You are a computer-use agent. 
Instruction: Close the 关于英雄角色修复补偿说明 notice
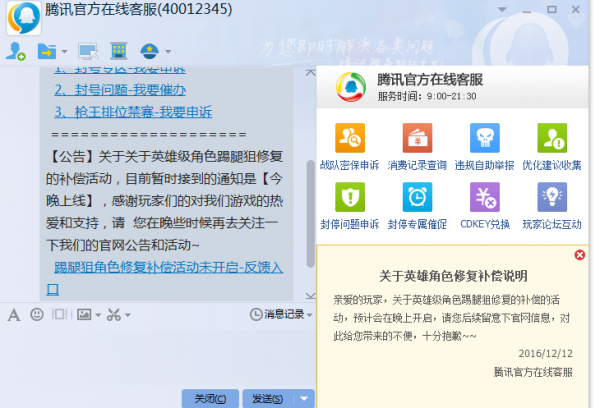pyautogui.click(x=580, y=255)
